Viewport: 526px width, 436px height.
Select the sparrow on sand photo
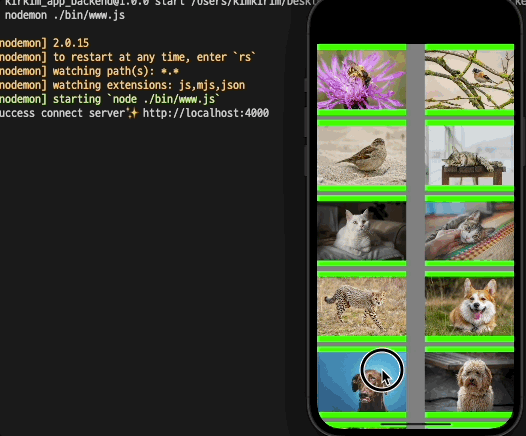tap(362, 156)
